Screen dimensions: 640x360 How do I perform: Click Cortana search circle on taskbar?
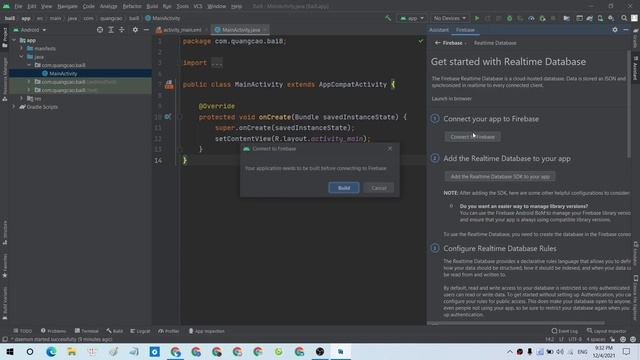pos(30,351)
